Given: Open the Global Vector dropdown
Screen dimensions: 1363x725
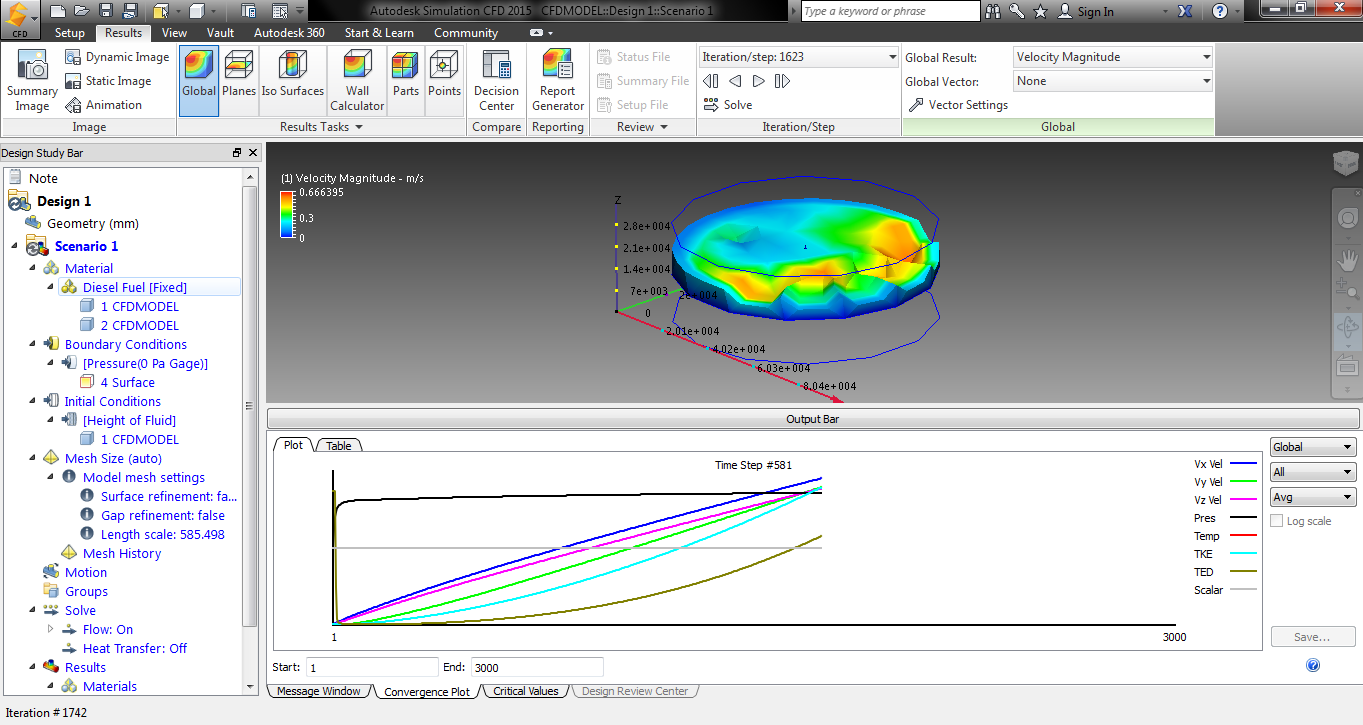Looking at the screenshot, I should pyautogui.click(x=1111, y=81).
